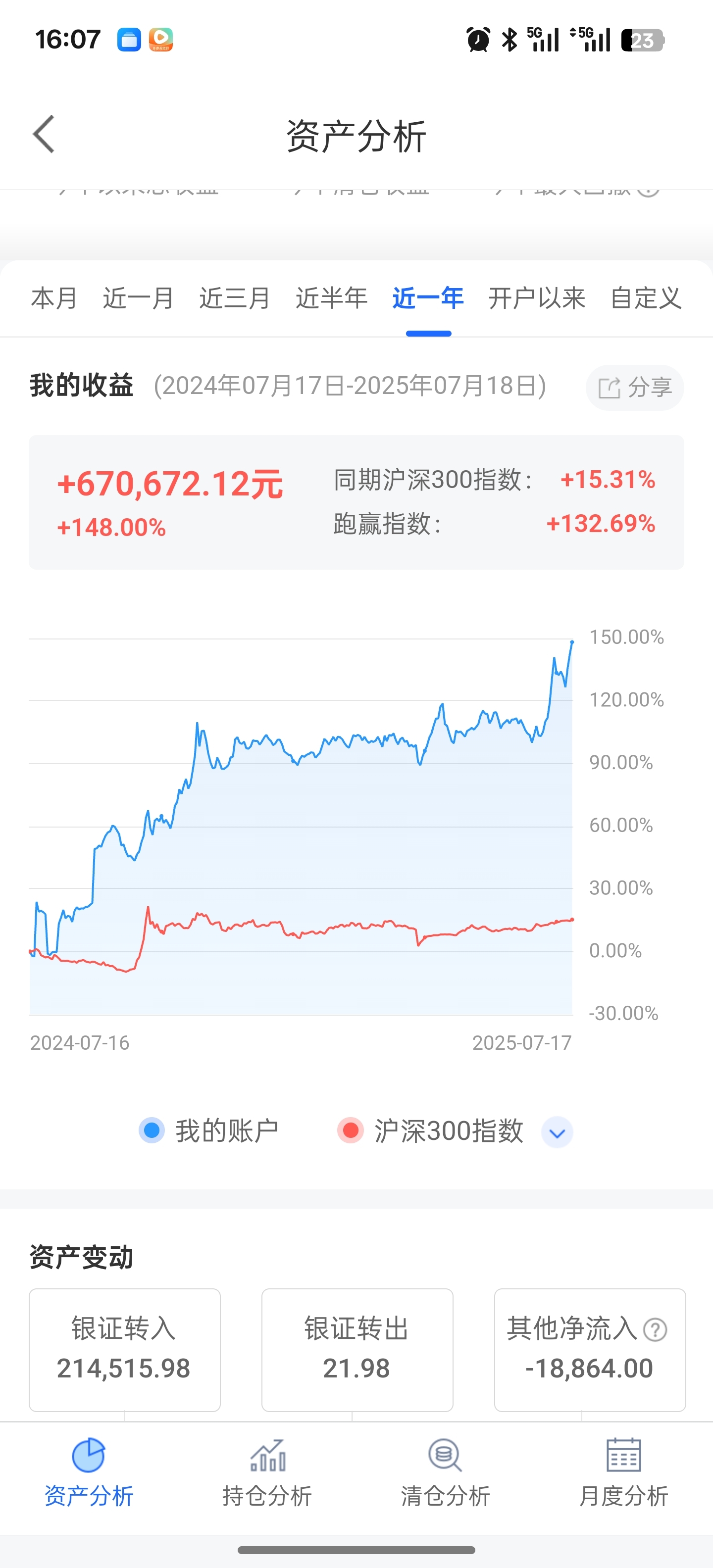Open the 银证转出 card

coord(357,1349)
